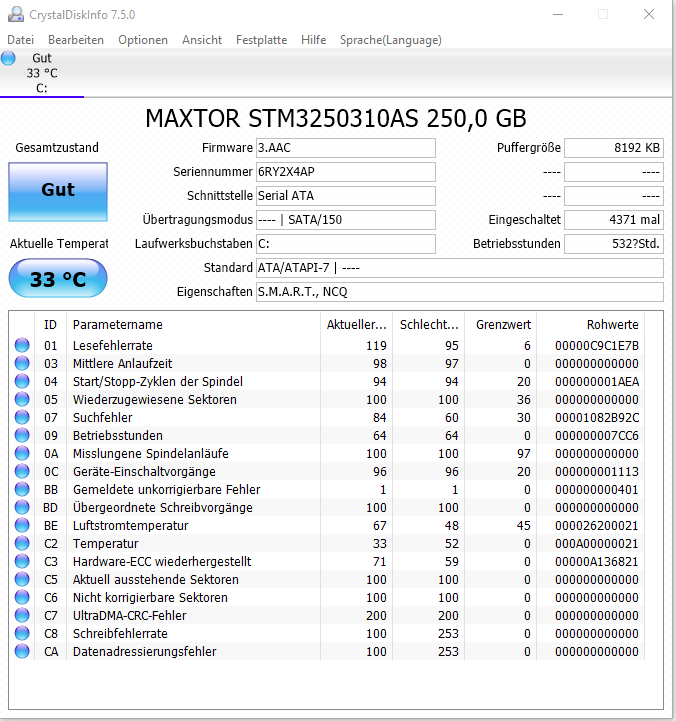The image size is (676, 721).
Task: Click status orb for ID 09 Betriebsstunden row
Action: coord(22,435)
